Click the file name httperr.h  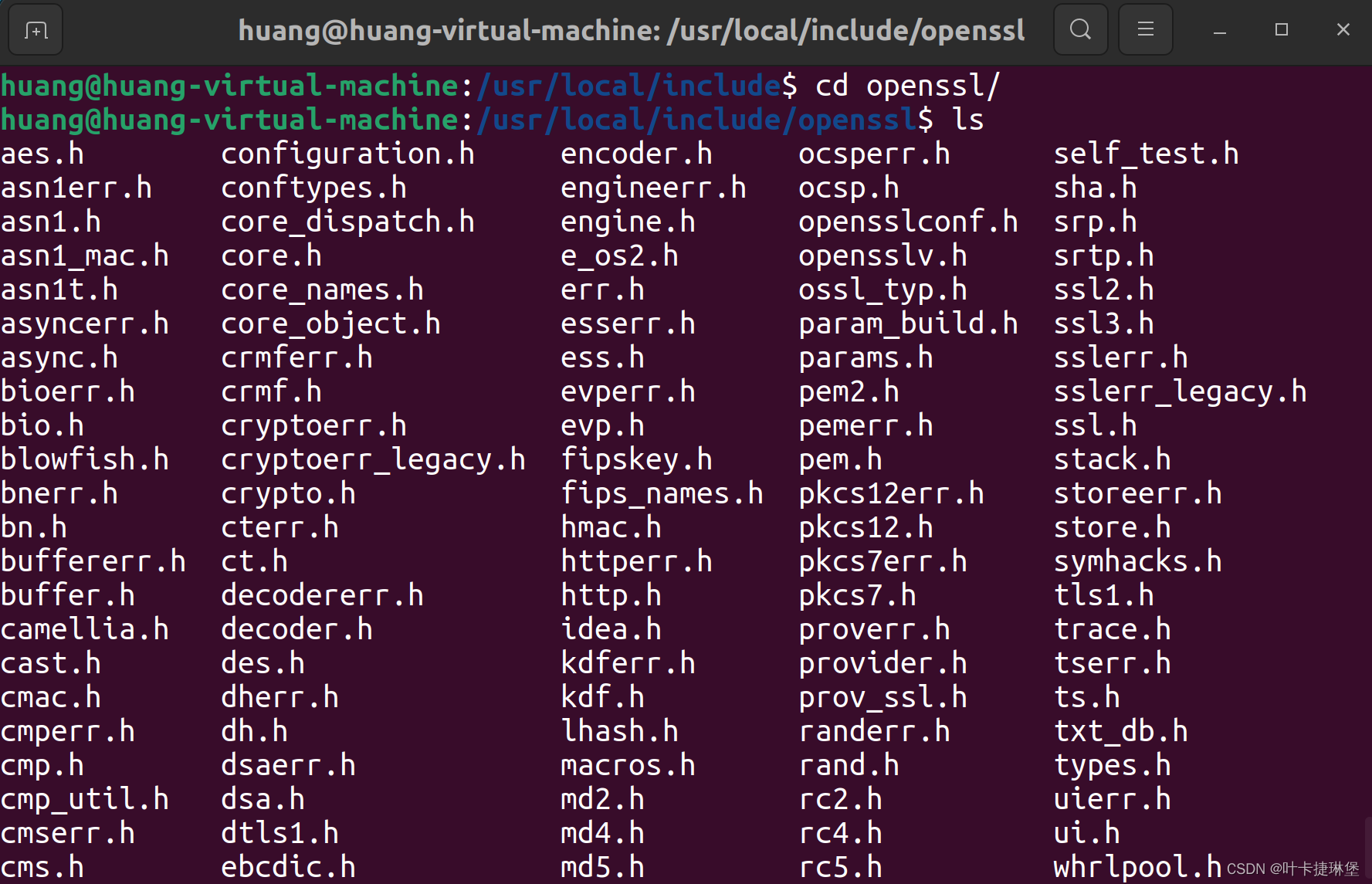point(637,561)
